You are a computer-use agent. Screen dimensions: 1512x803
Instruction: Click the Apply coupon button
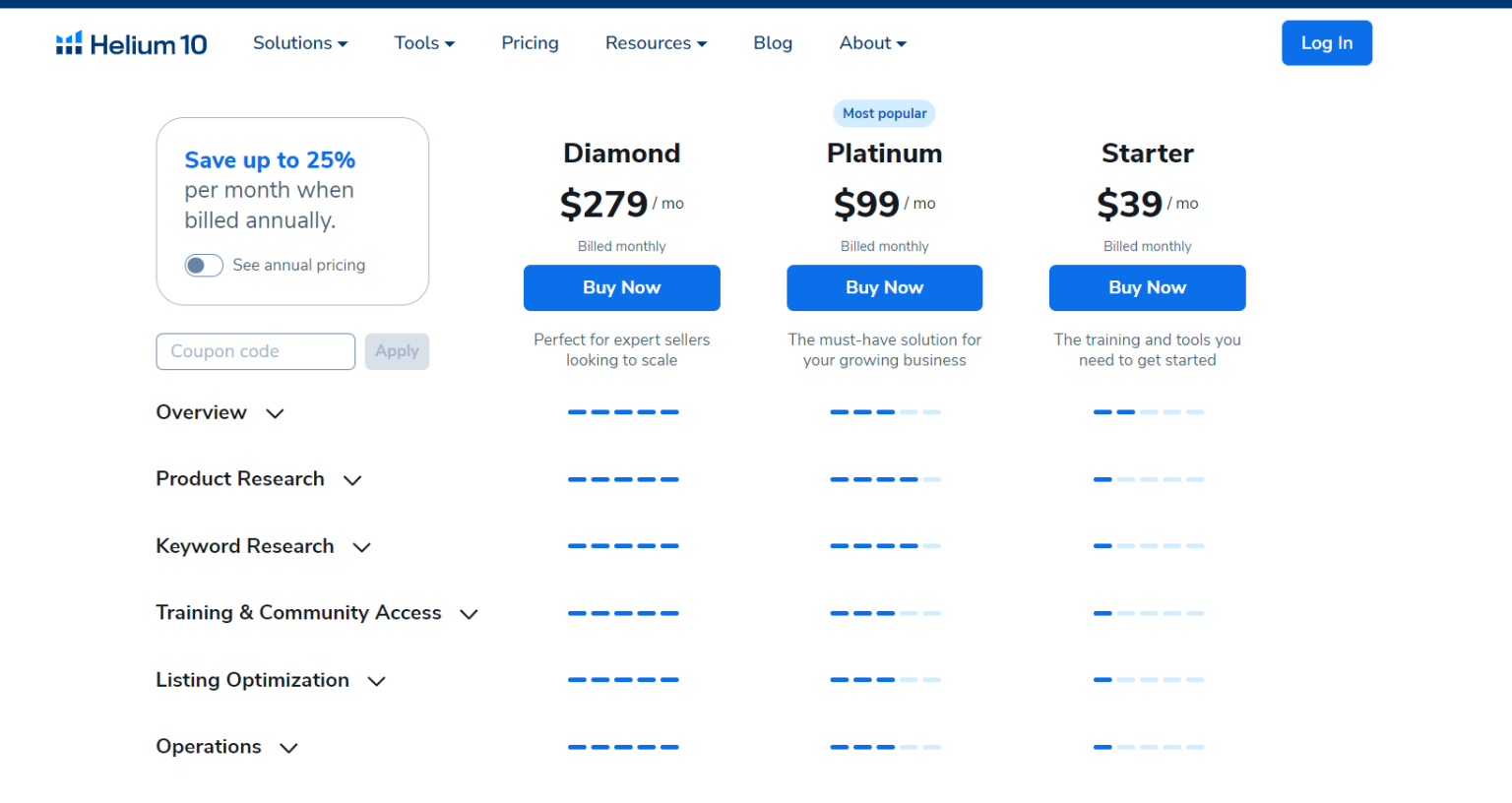tap(397, 351)
